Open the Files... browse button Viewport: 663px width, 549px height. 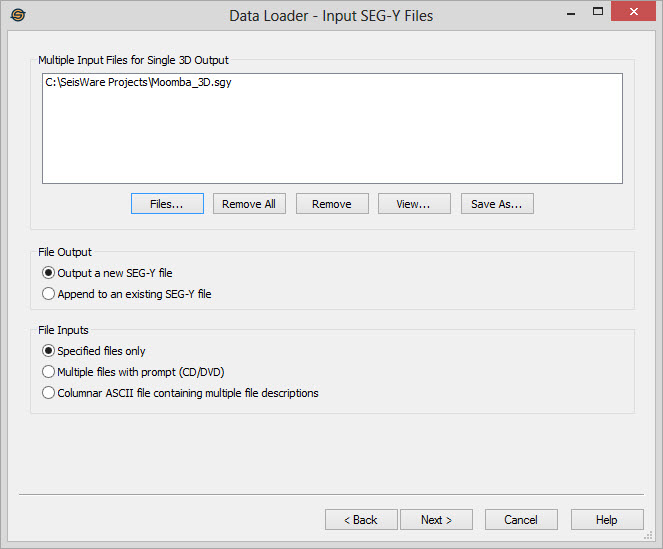tap(167, 204)
